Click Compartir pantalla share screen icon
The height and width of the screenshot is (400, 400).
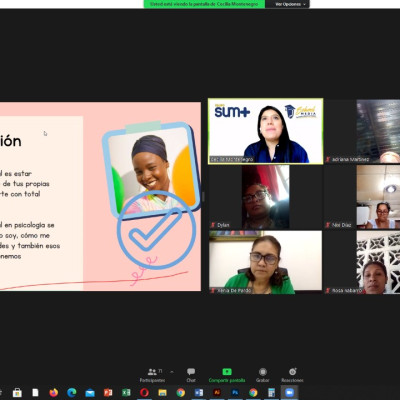227,372
